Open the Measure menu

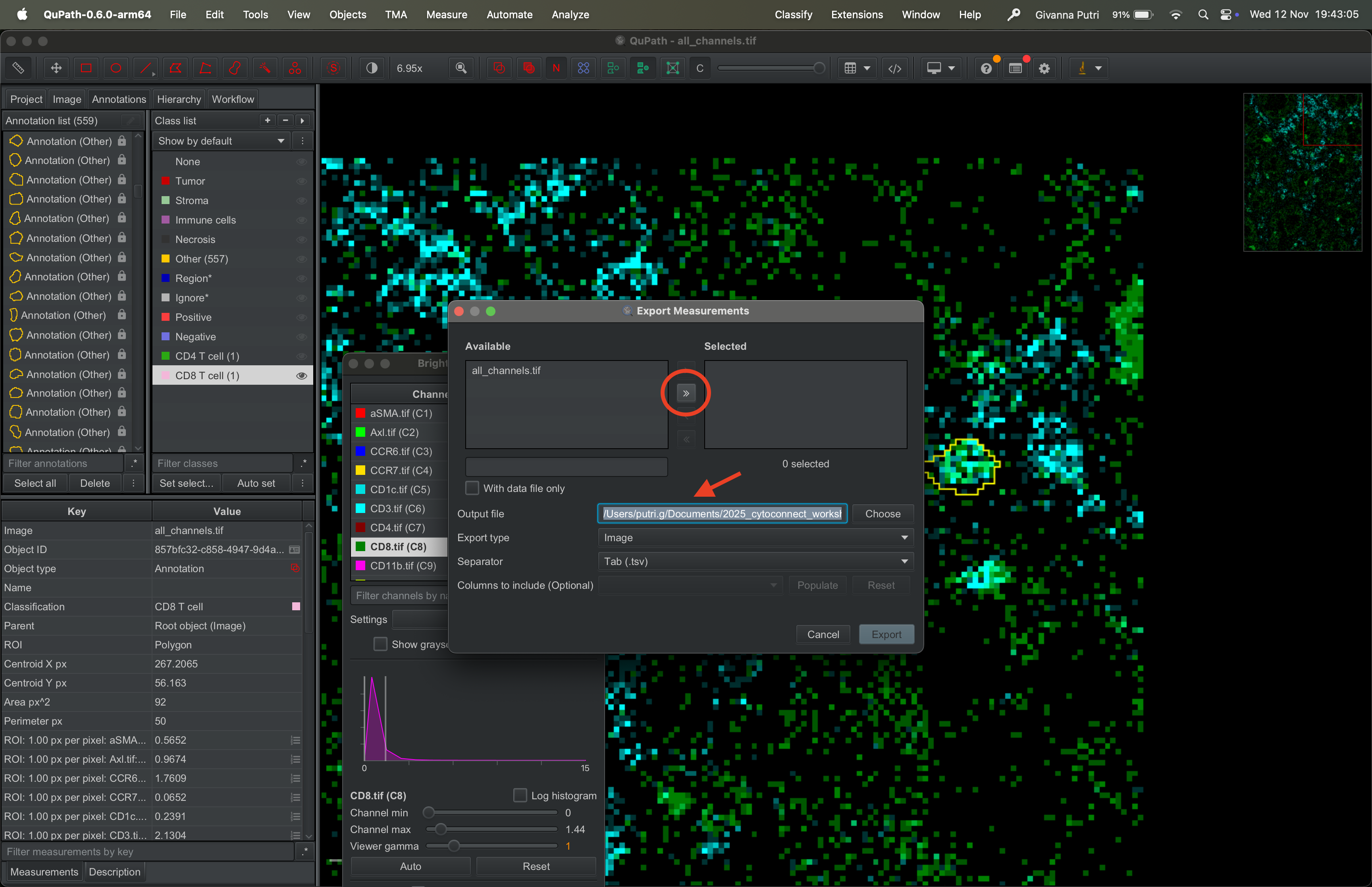click(446, 14)
